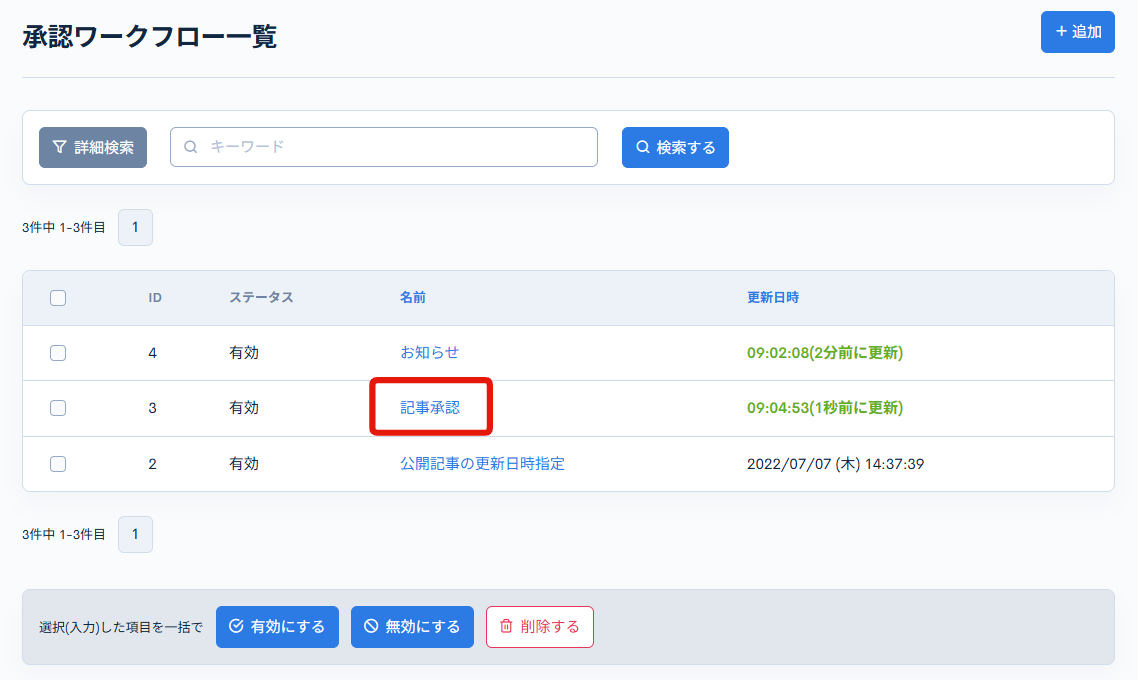
Task: Click the plus icon on the 追加 button
Action: pos(1062,31)
